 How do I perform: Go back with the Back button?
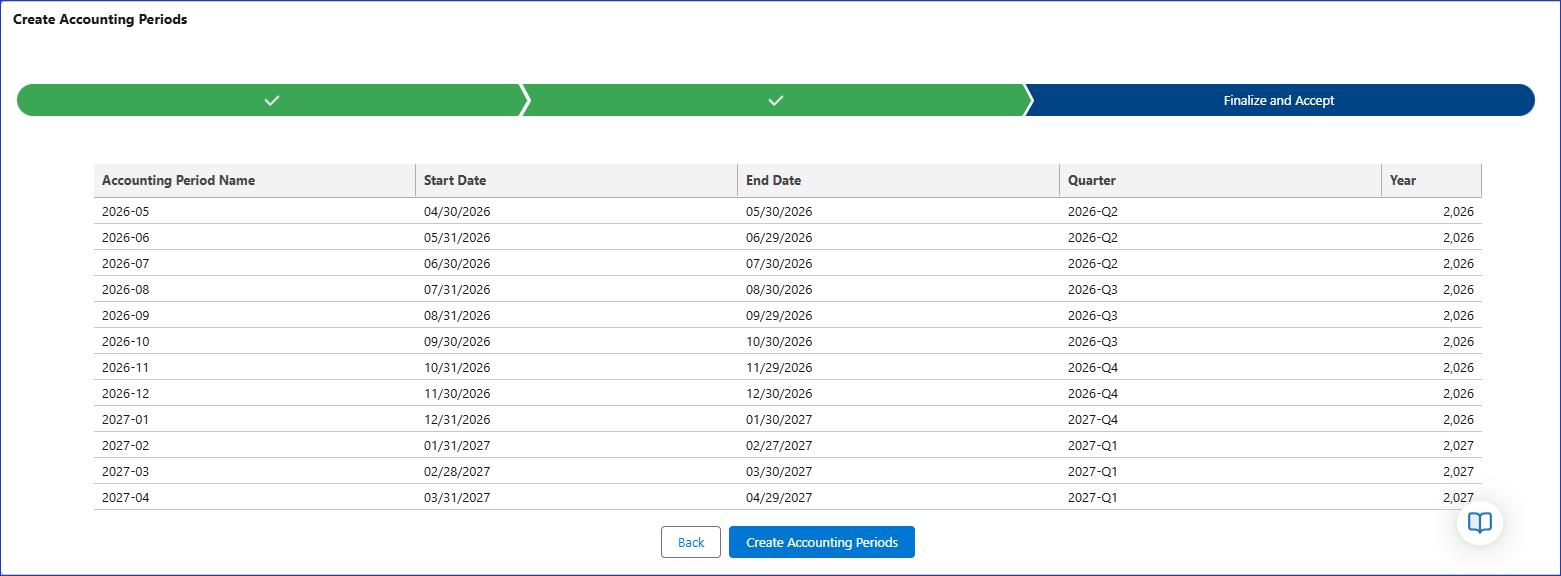(690, 542)
